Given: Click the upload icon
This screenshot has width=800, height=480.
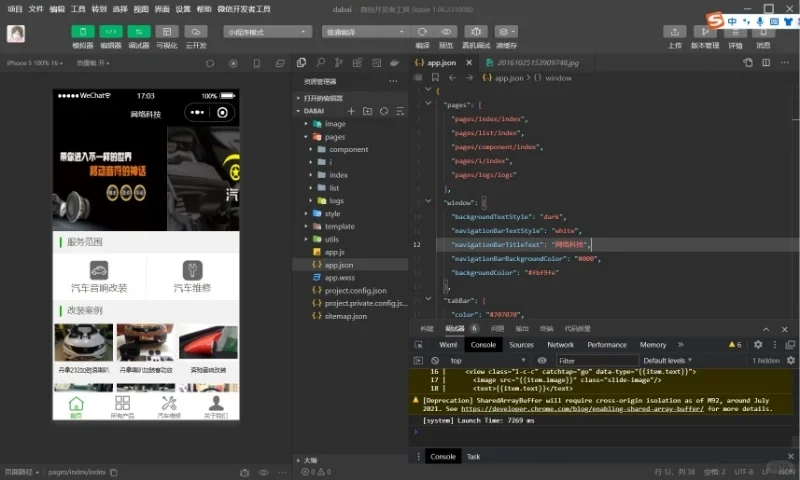Looking at the screenshot, I should coord(674,32).
